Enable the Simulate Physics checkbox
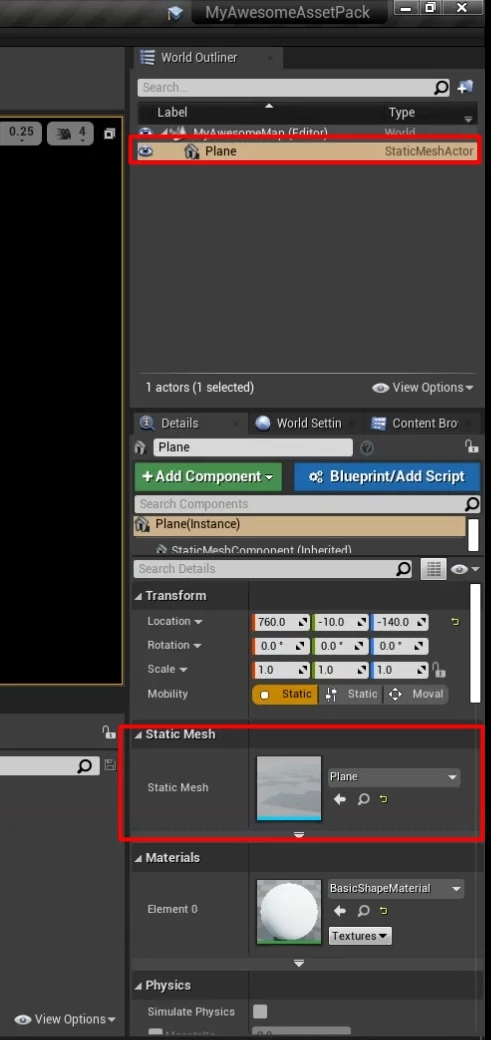The height and width of the screenshot is (1040, 491). point(260,1011)
